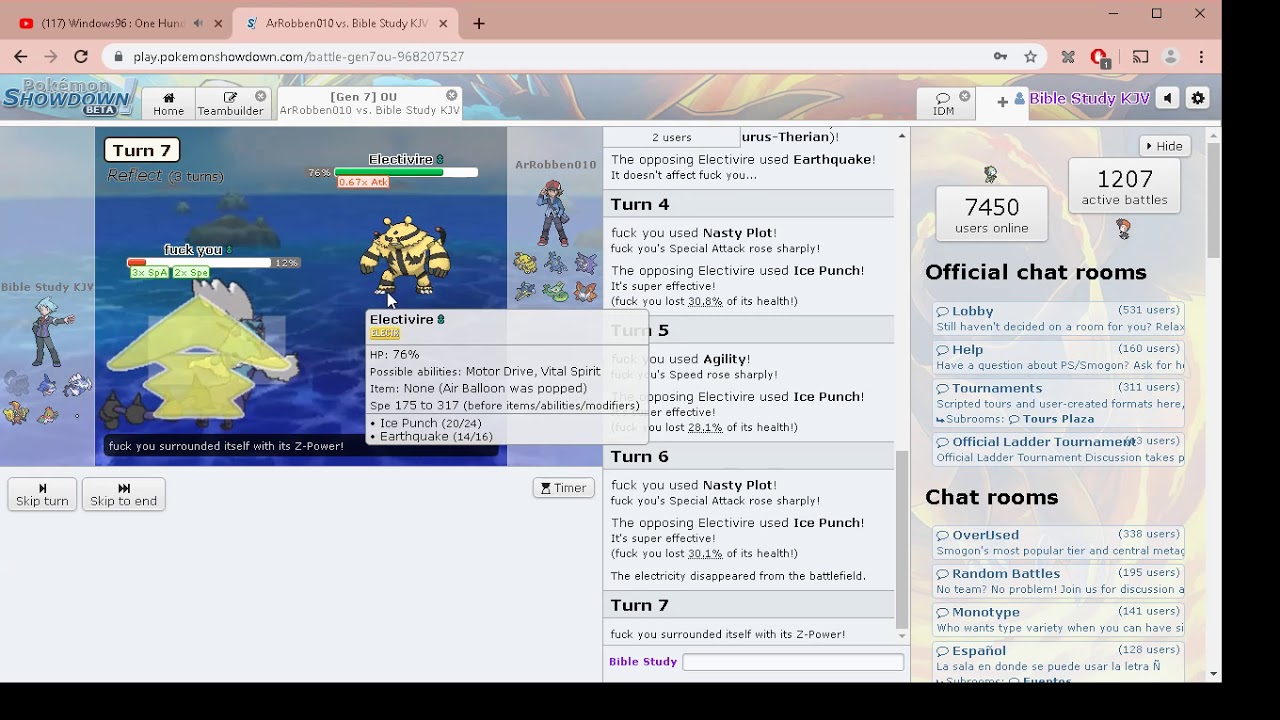1280x720 pixels.
Task: Click the opposing Electivire sprite
Action: click(x=405, y=257)
